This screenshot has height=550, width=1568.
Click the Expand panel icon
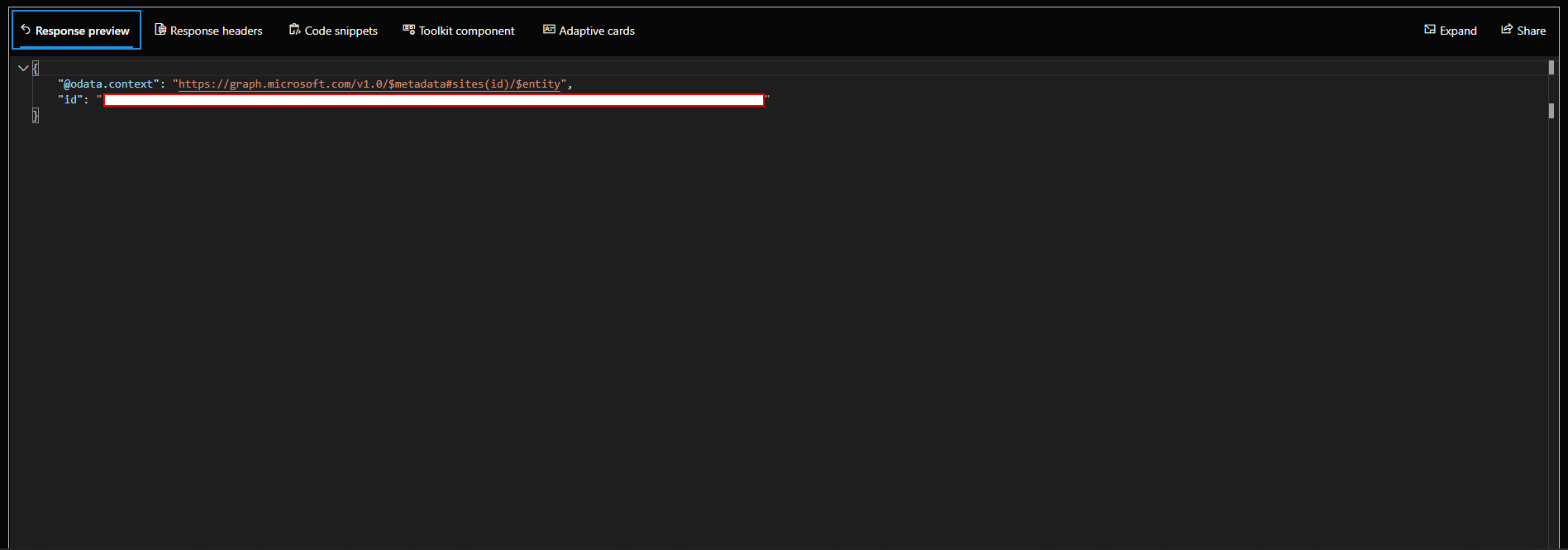click(x=1429, y=30)
